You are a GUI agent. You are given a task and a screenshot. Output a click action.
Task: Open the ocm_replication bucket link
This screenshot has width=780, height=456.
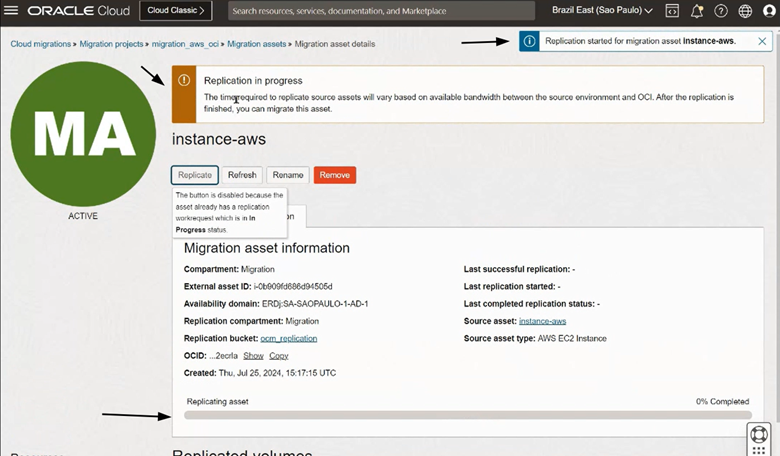288,338
